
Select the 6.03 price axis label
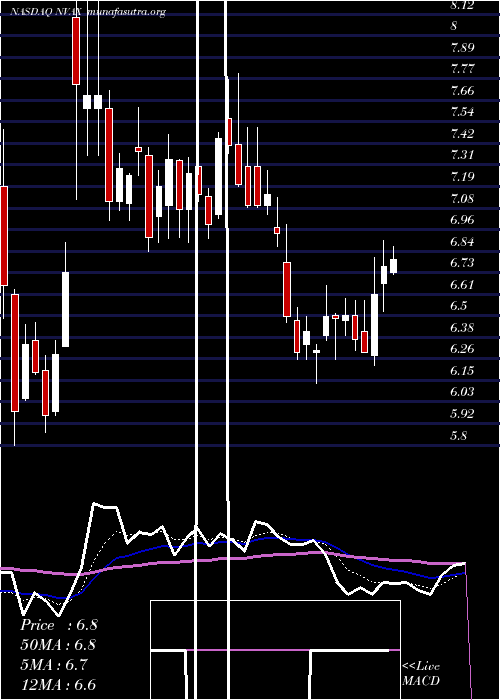point(462,392)
